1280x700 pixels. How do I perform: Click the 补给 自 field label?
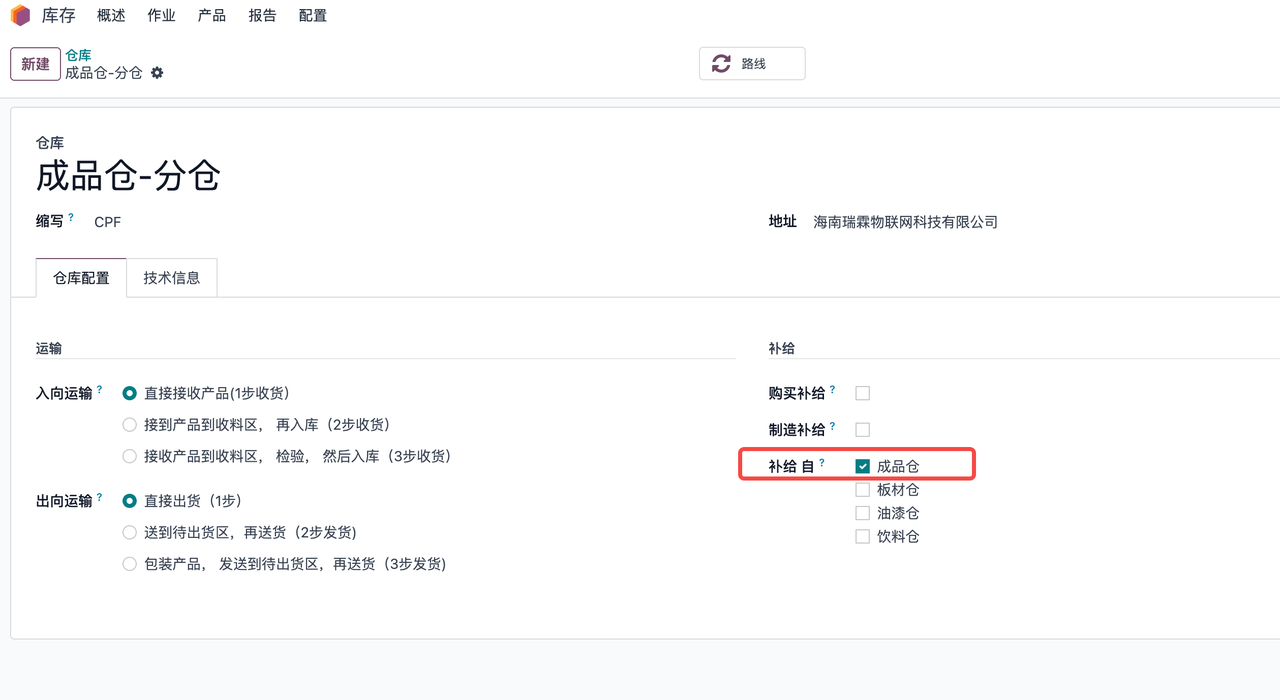(791, 466)
